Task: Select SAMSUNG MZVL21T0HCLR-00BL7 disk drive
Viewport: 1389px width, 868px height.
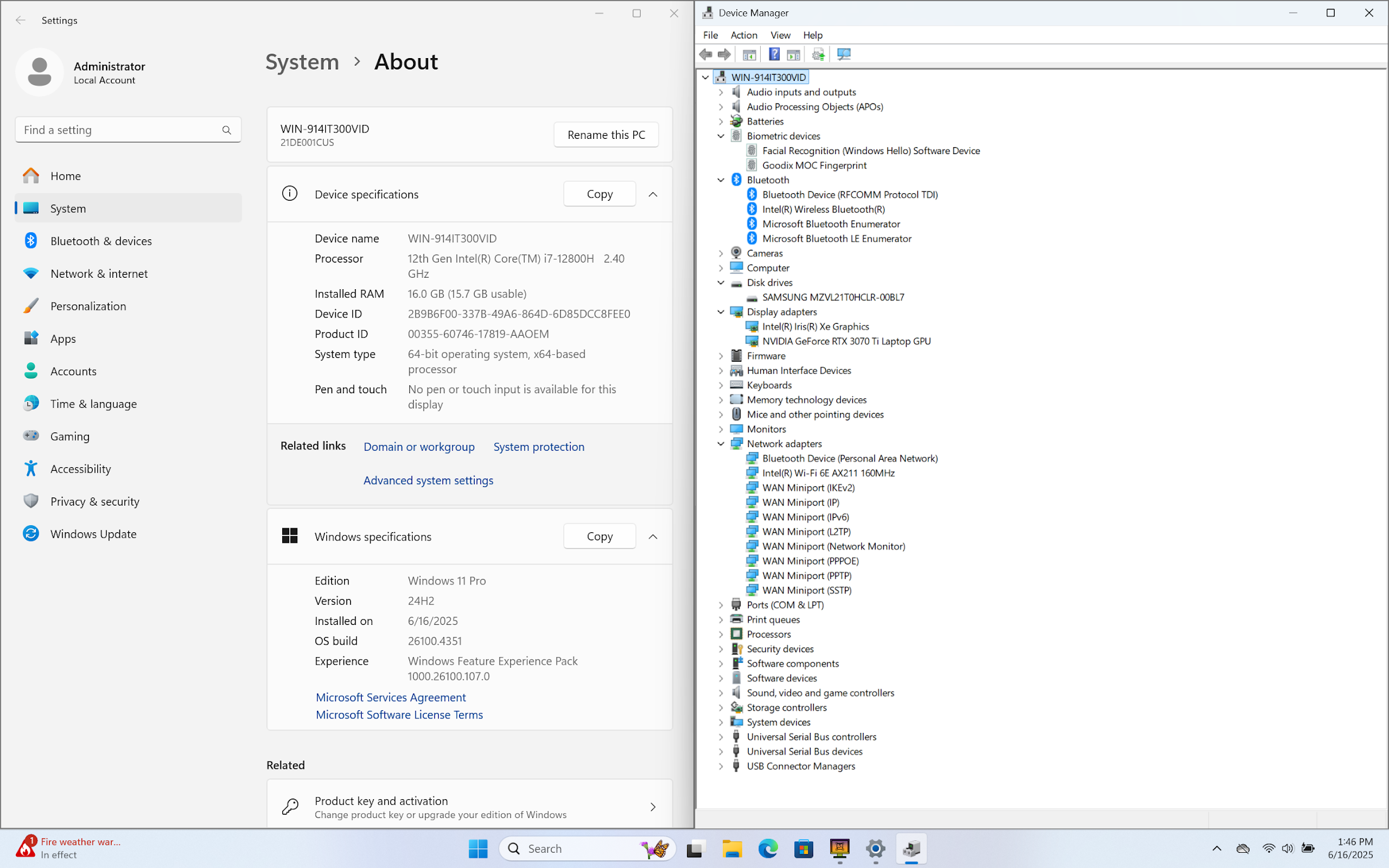Action: click(833, 297)
